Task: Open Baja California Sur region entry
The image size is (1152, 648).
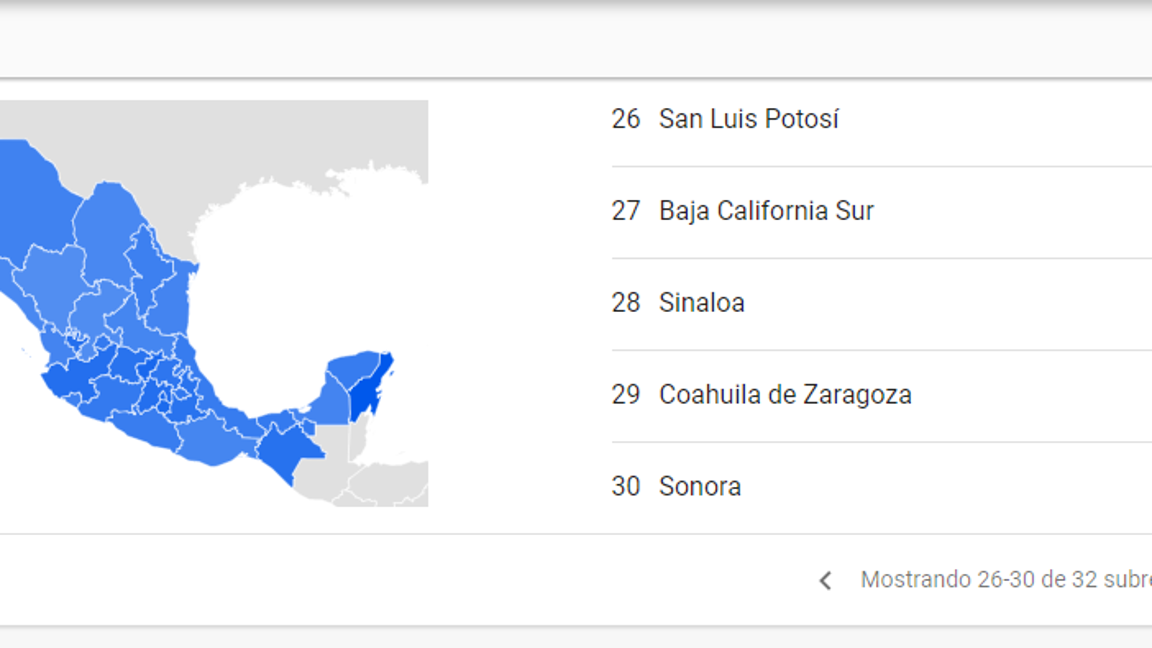Action: pyautogui.click(x=766, y=211)
